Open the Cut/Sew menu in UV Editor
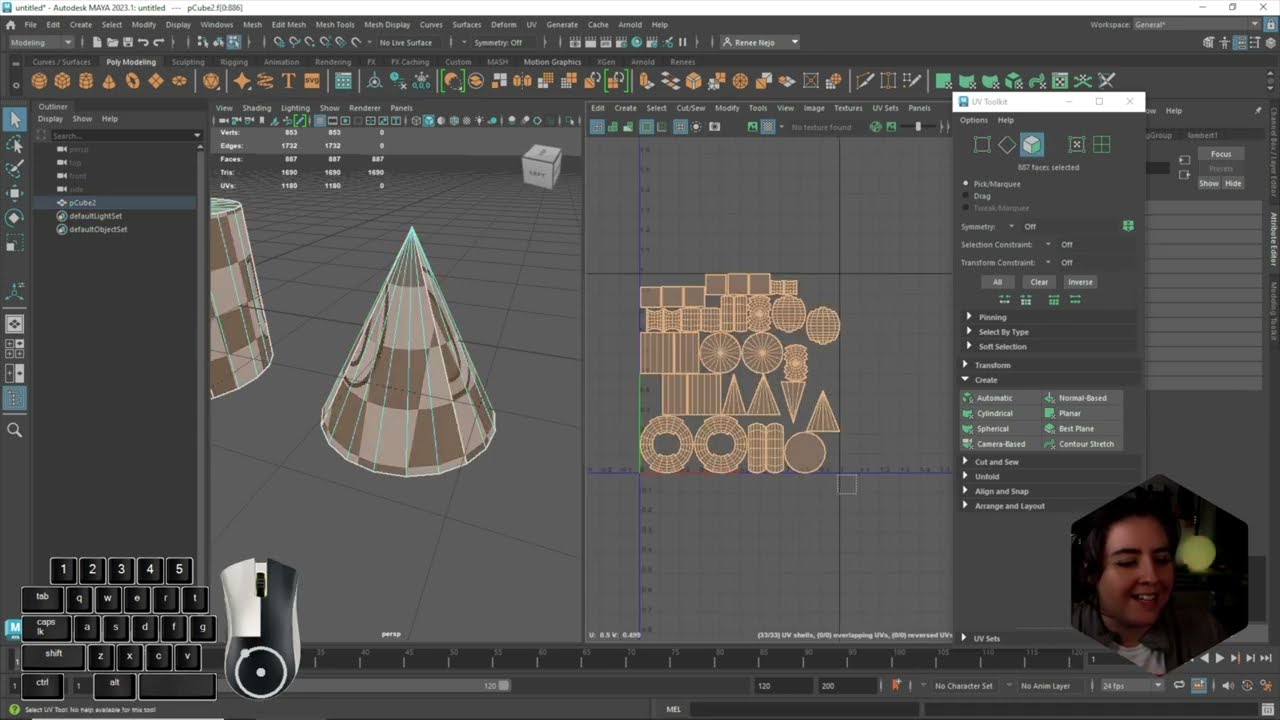1280x720 pixels. pyautogui.click(x=691, y=108)
